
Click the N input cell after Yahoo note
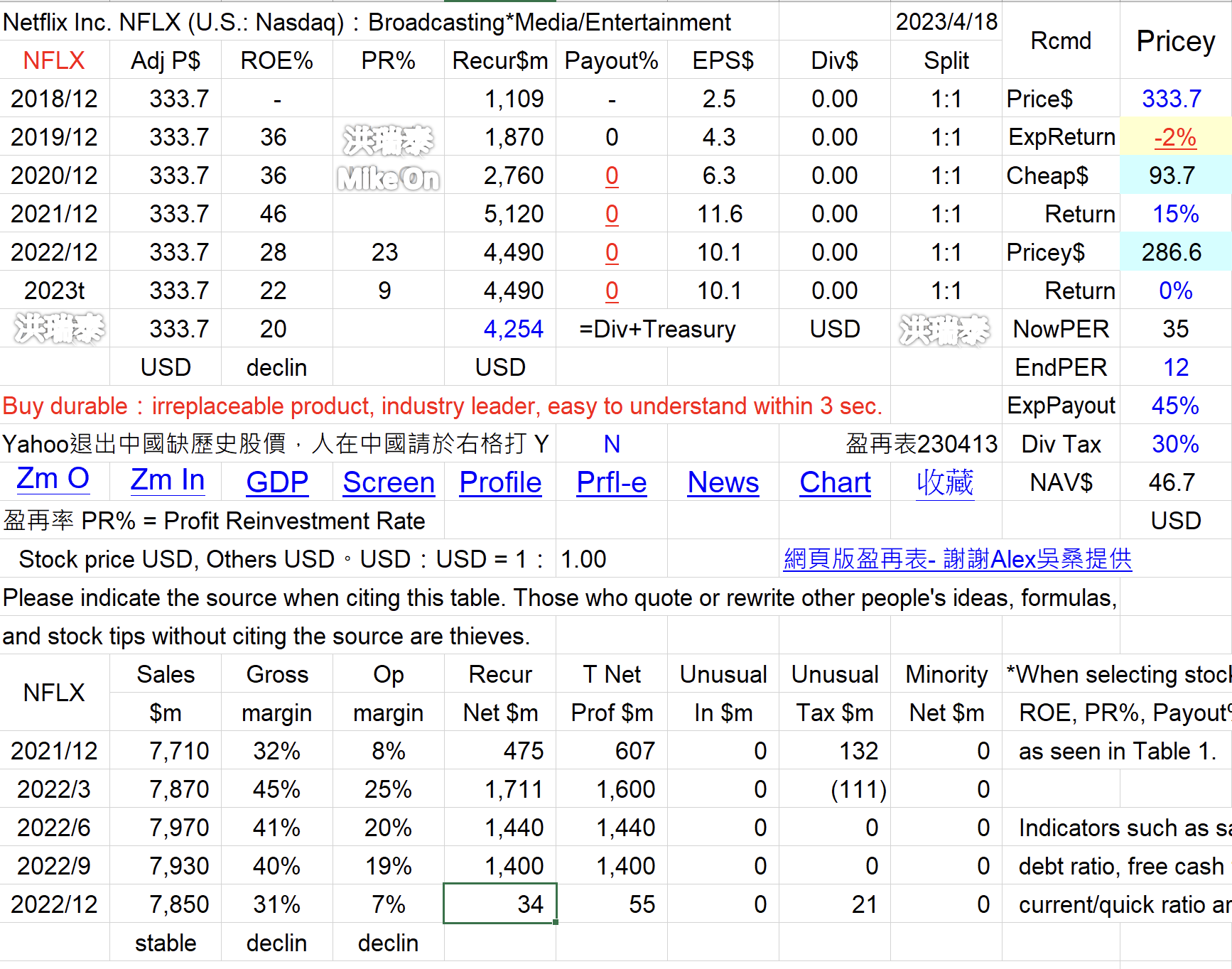click(612, 444)
